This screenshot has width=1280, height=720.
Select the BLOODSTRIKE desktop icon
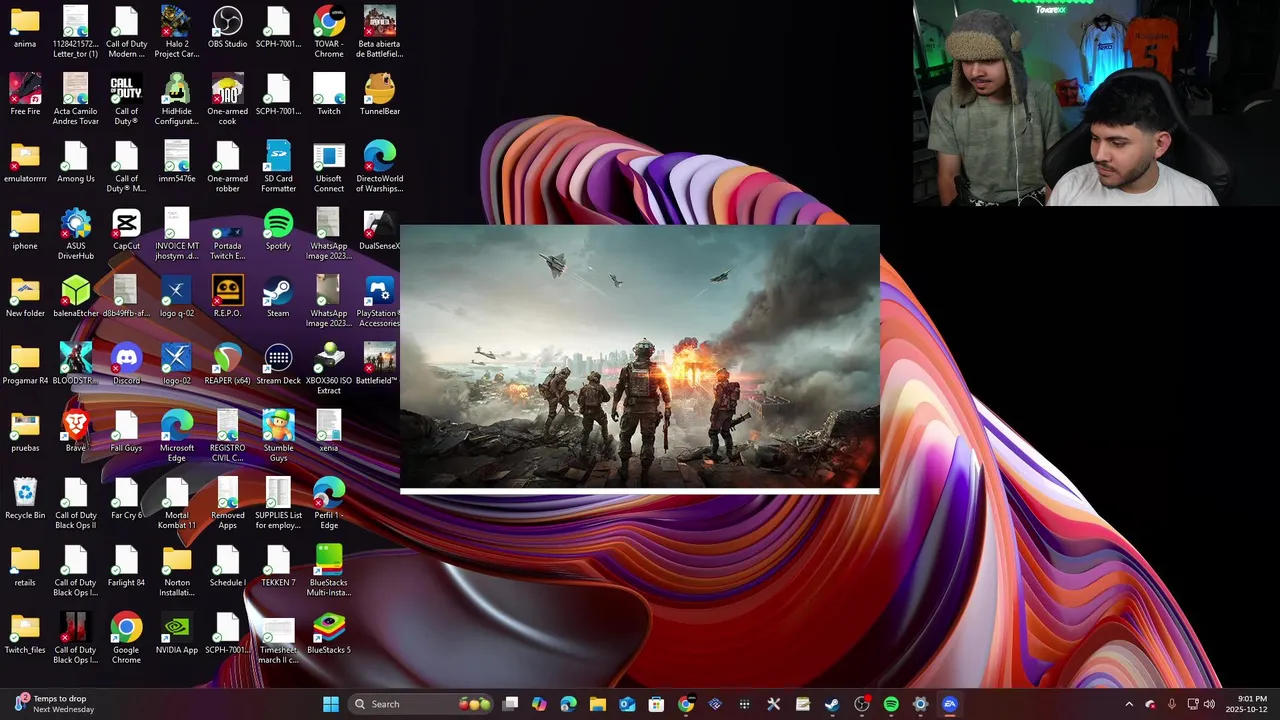(x=76, y=364)
